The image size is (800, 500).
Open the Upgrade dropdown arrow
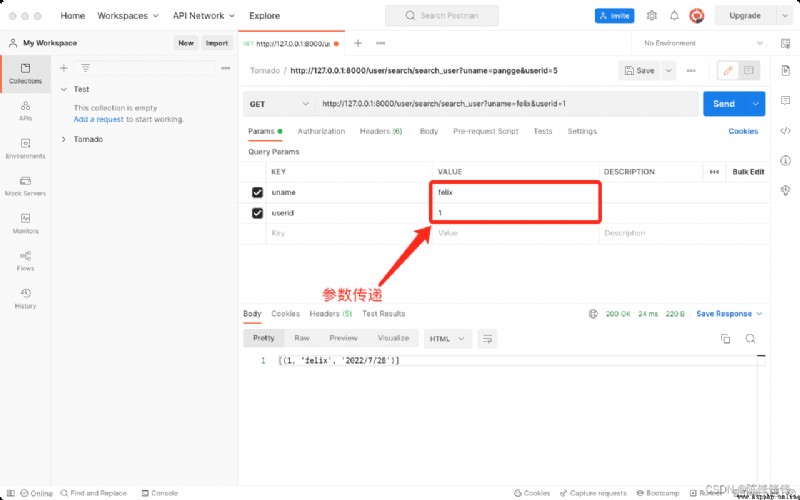pos(785,16)
